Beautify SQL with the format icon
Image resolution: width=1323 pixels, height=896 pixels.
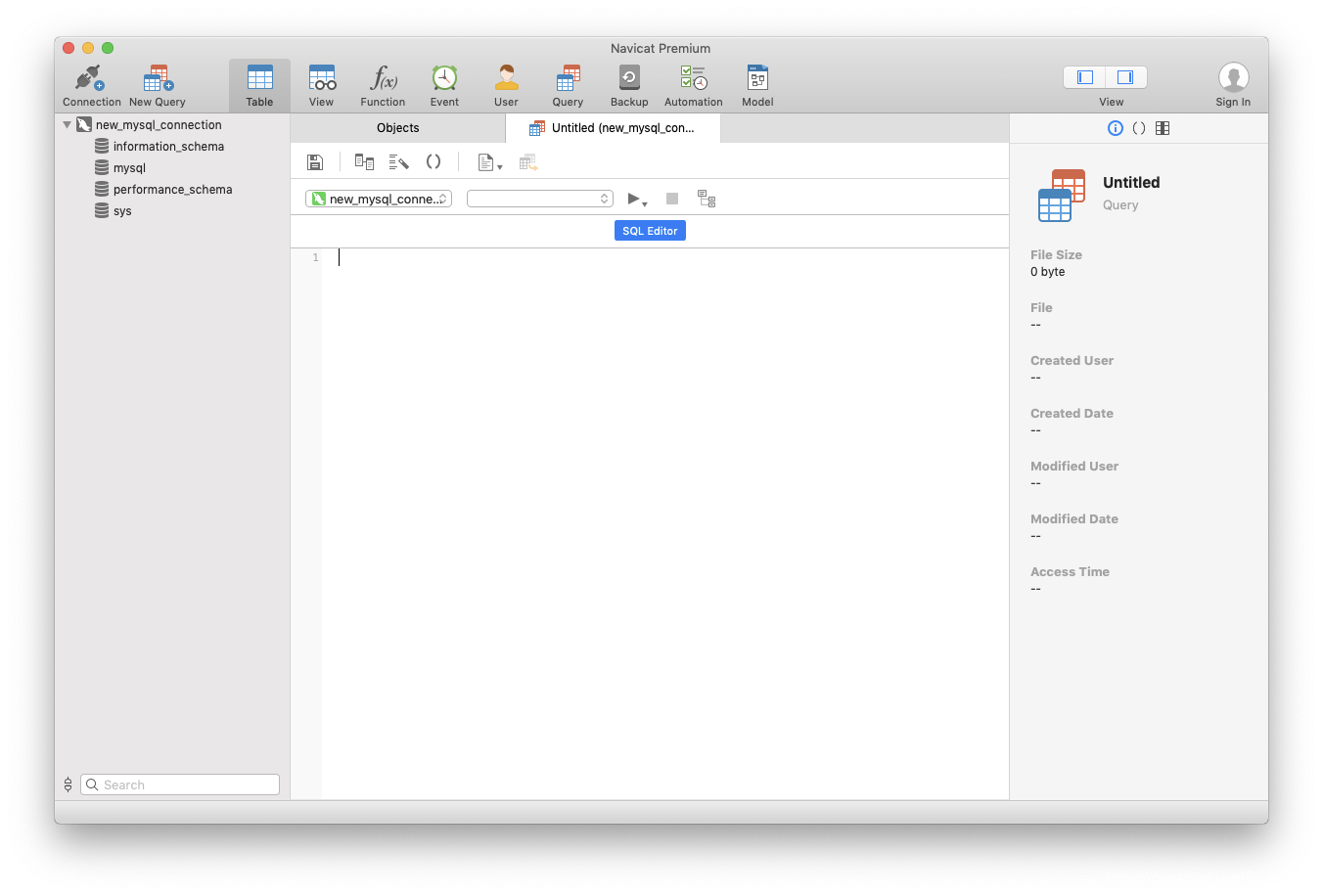[x=398, y=162]
